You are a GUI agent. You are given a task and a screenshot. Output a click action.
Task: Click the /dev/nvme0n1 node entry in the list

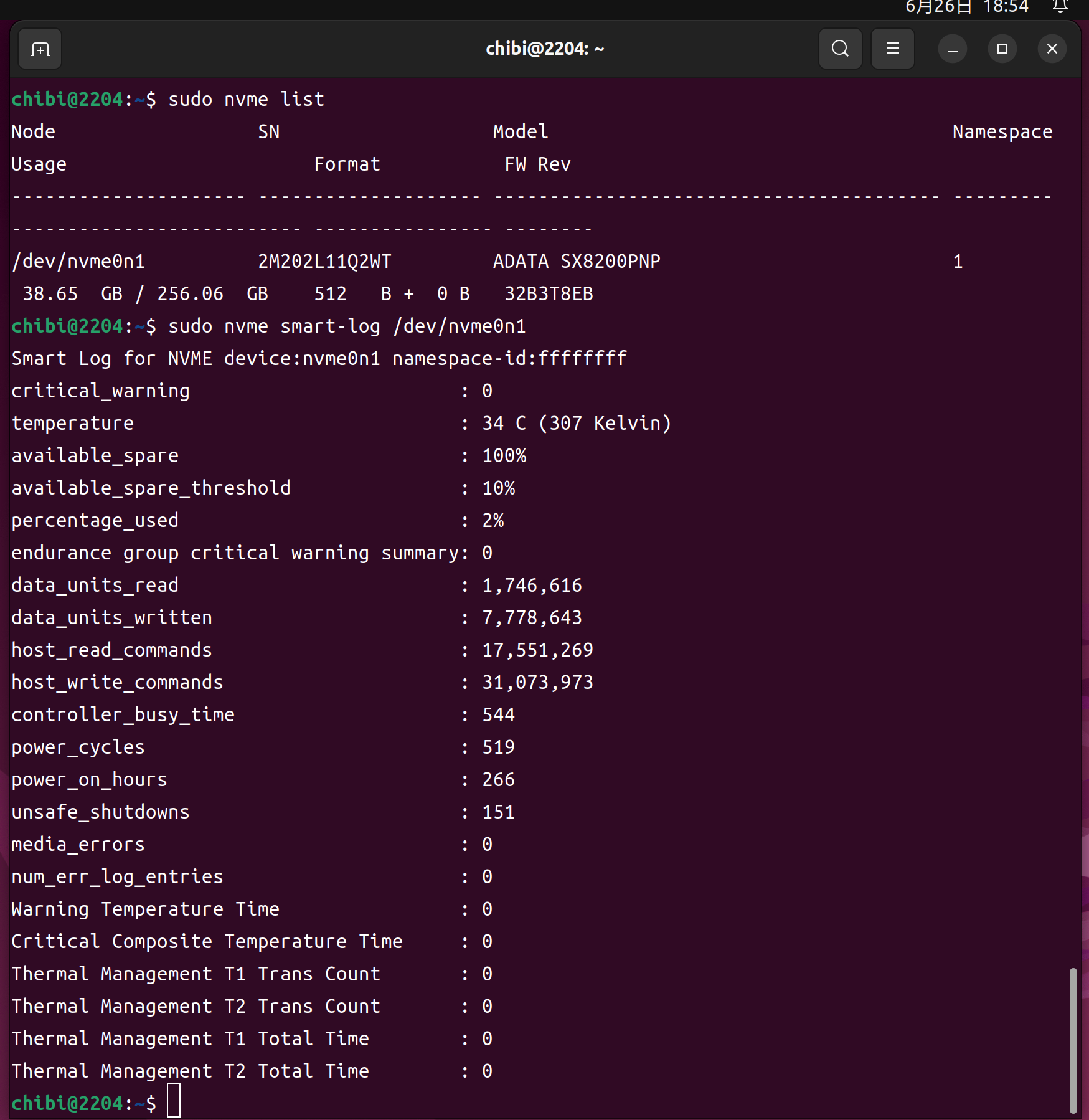(78, 262)
